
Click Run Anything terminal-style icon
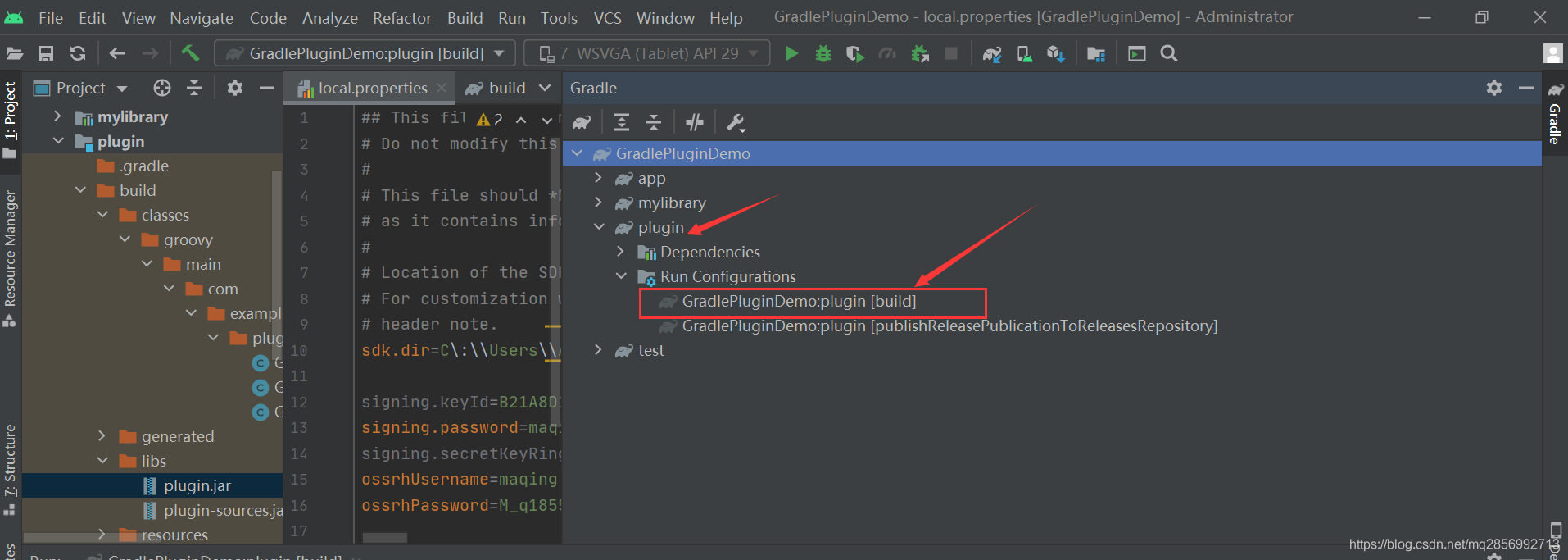coord(1137,54)
